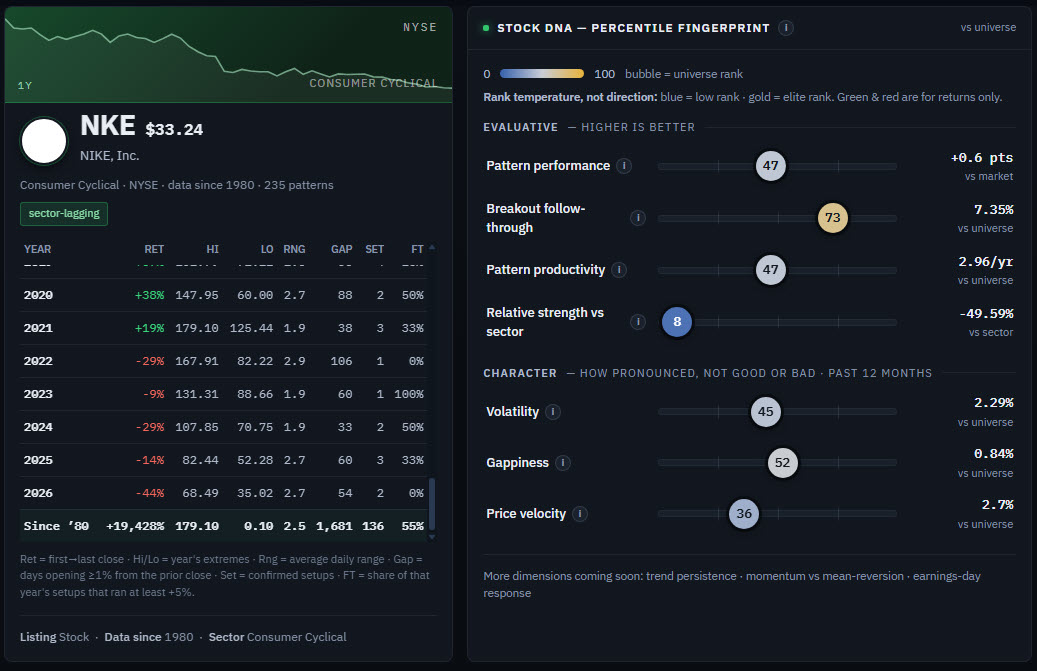The width and height of the screenshot is (1037, 671).
Task: Click the Relative strength bubble 8
Action: click(x=677, y=322)
